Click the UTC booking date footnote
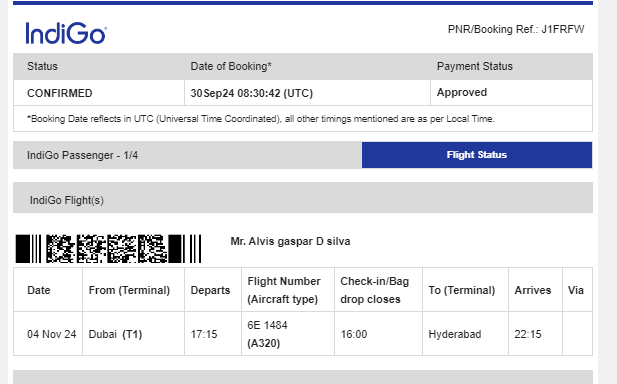This screenshot has width=617, height=384. tap(261, 118)
